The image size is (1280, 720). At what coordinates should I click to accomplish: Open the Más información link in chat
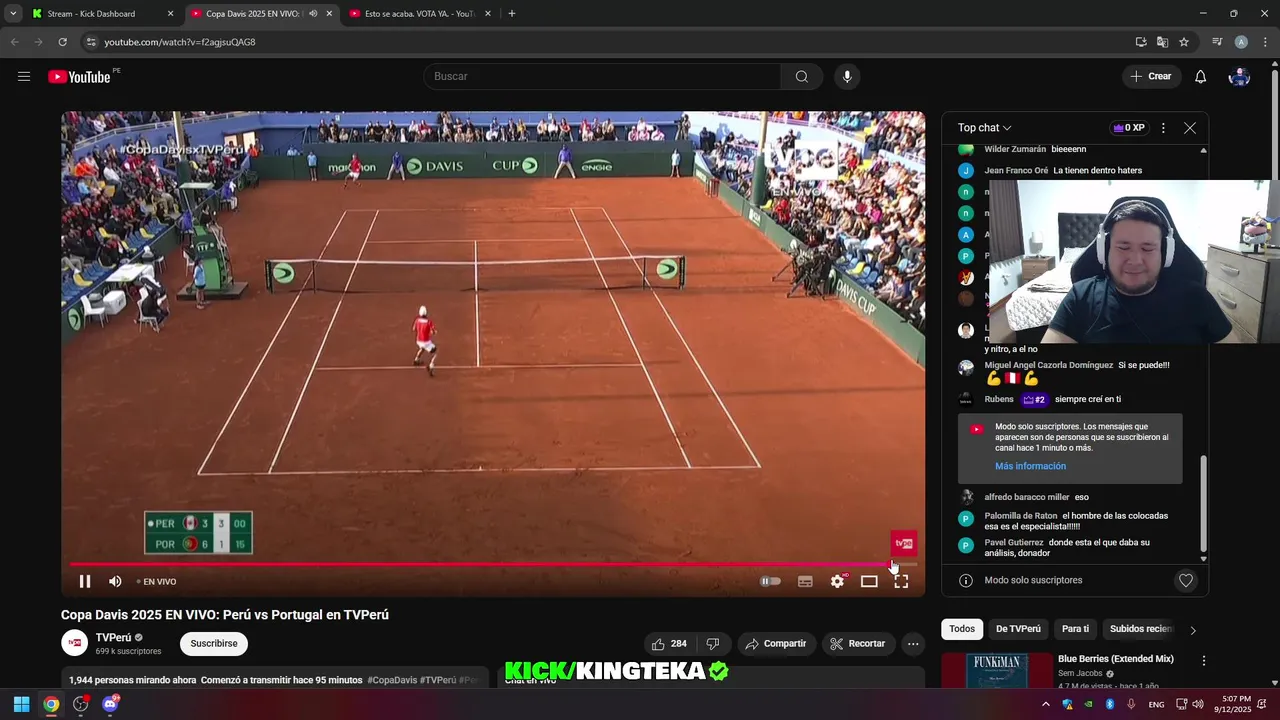tap(1030, 466)
